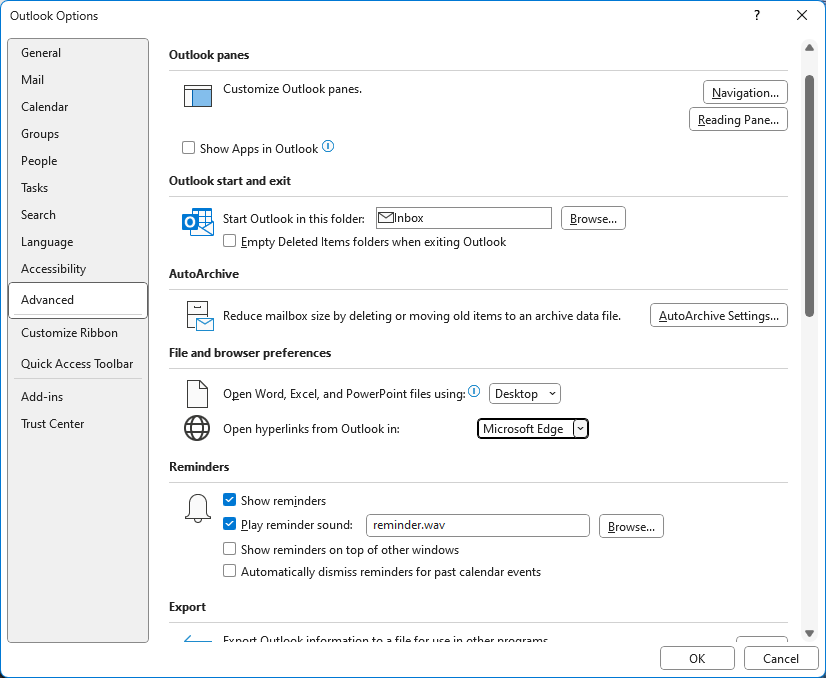Open the Desktop dropdown for Office files
Screen dimensions: 826x678
point(525,394)
